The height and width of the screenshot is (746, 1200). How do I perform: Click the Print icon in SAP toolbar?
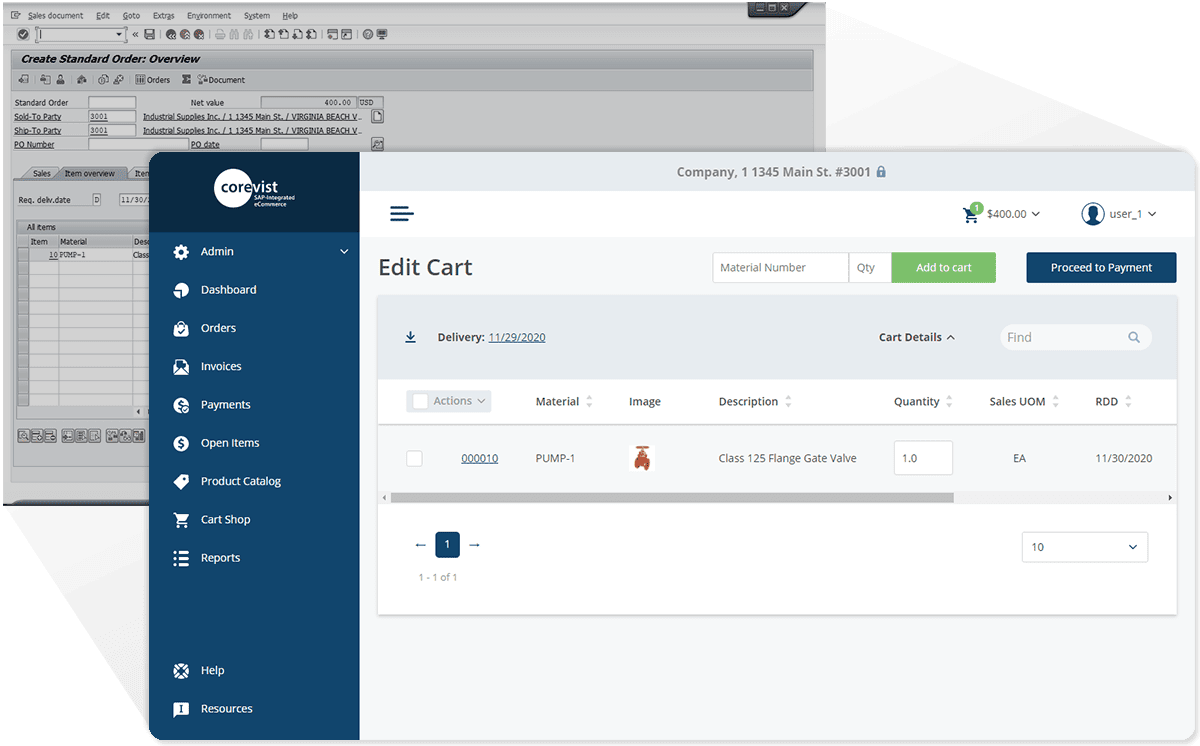coord(220,34)
